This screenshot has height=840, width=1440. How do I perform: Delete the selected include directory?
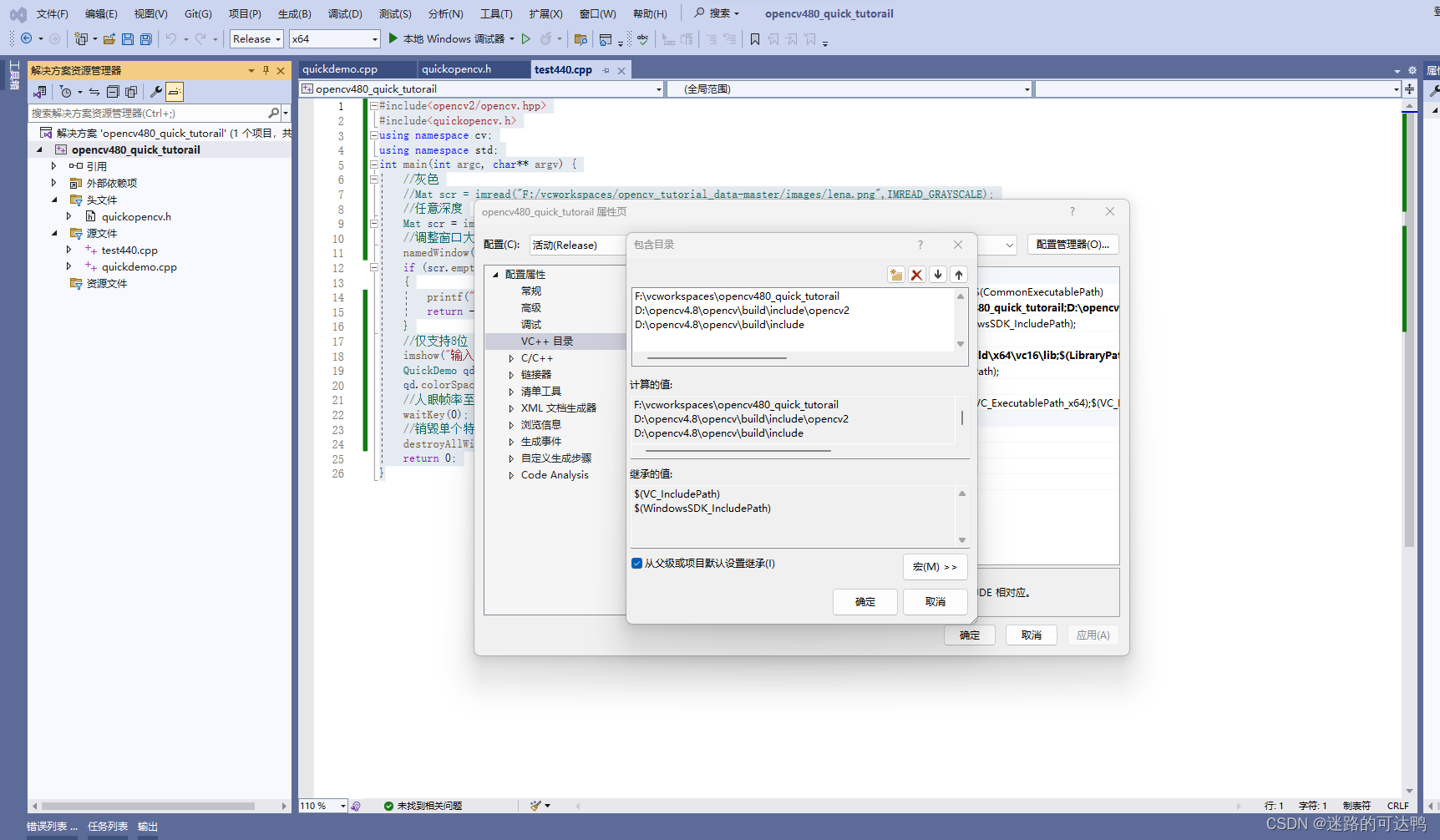[x=916, y=274]
